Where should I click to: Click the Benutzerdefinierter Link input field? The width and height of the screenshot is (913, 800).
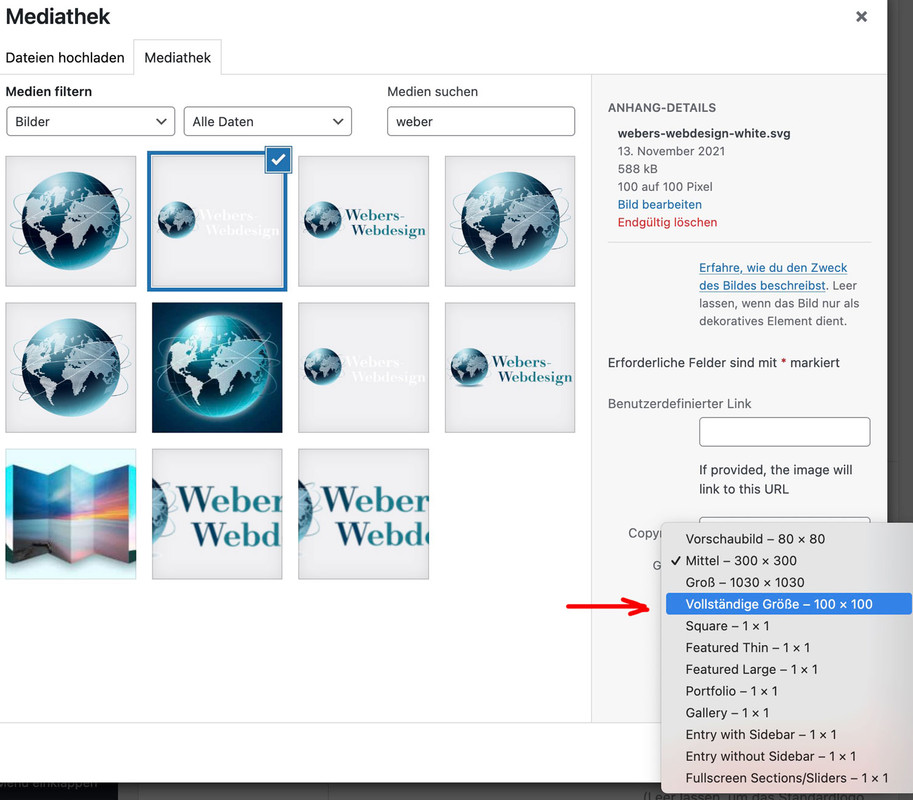click(784, 432)
